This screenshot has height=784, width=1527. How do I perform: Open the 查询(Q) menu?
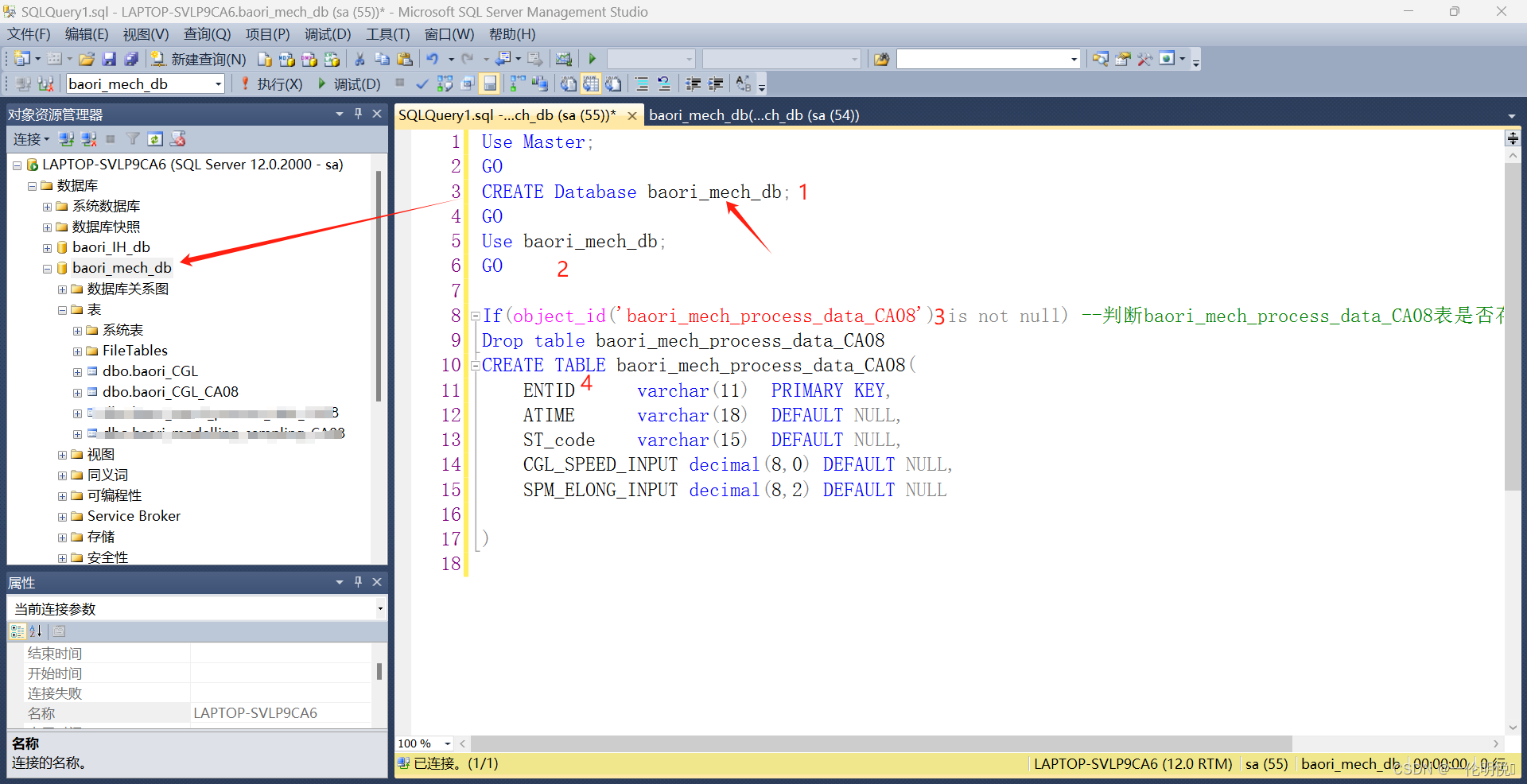[x=206, y=34]
